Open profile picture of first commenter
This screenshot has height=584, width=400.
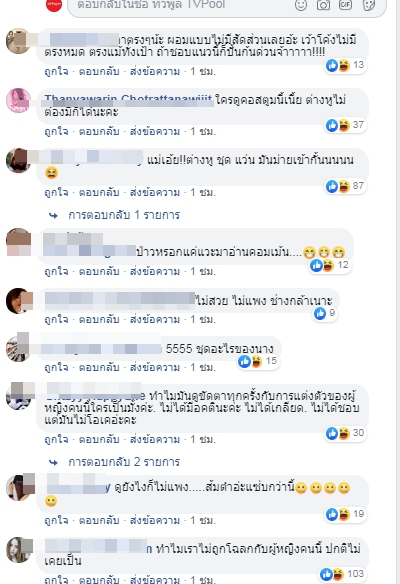(18, 41)
